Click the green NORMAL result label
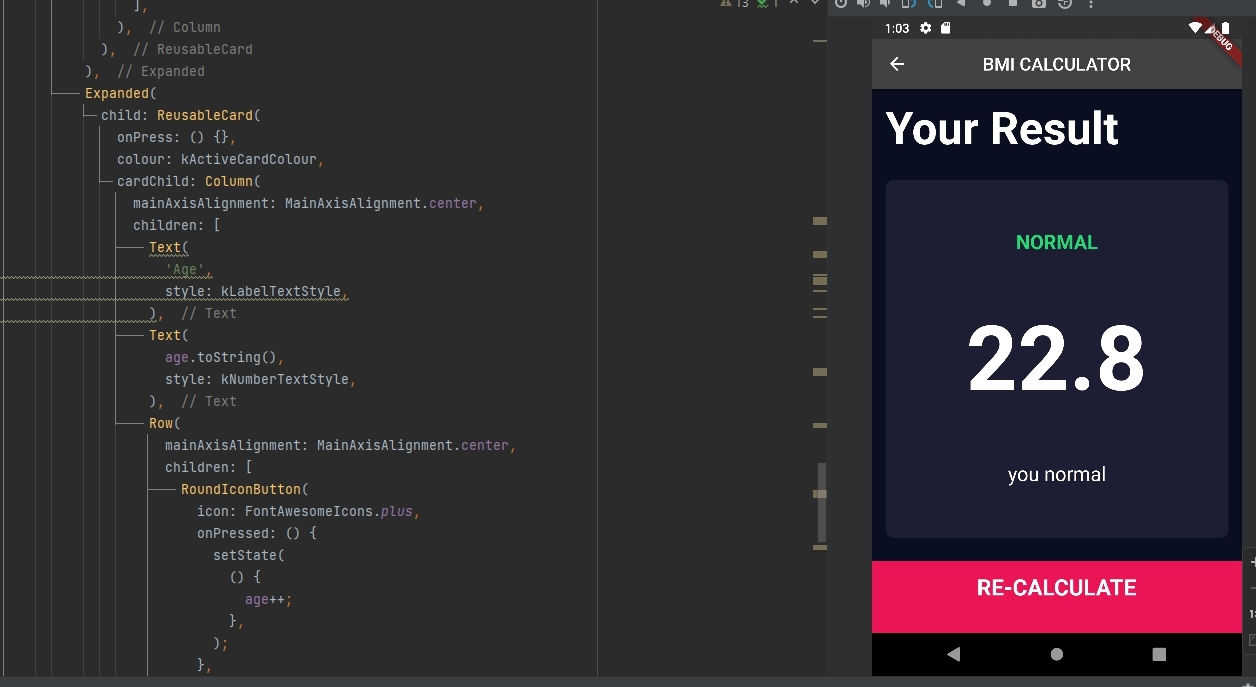1256x687 pixels. (x=1057, y=242)
